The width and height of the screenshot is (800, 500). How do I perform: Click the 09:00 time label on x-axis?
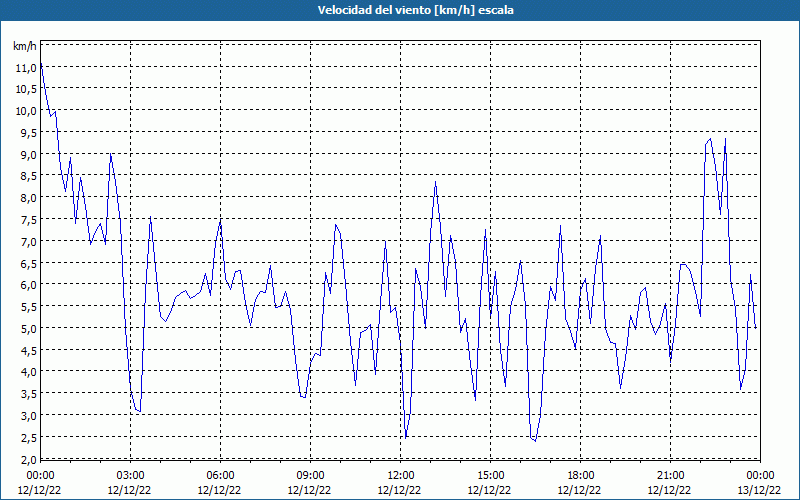[310, 476]
